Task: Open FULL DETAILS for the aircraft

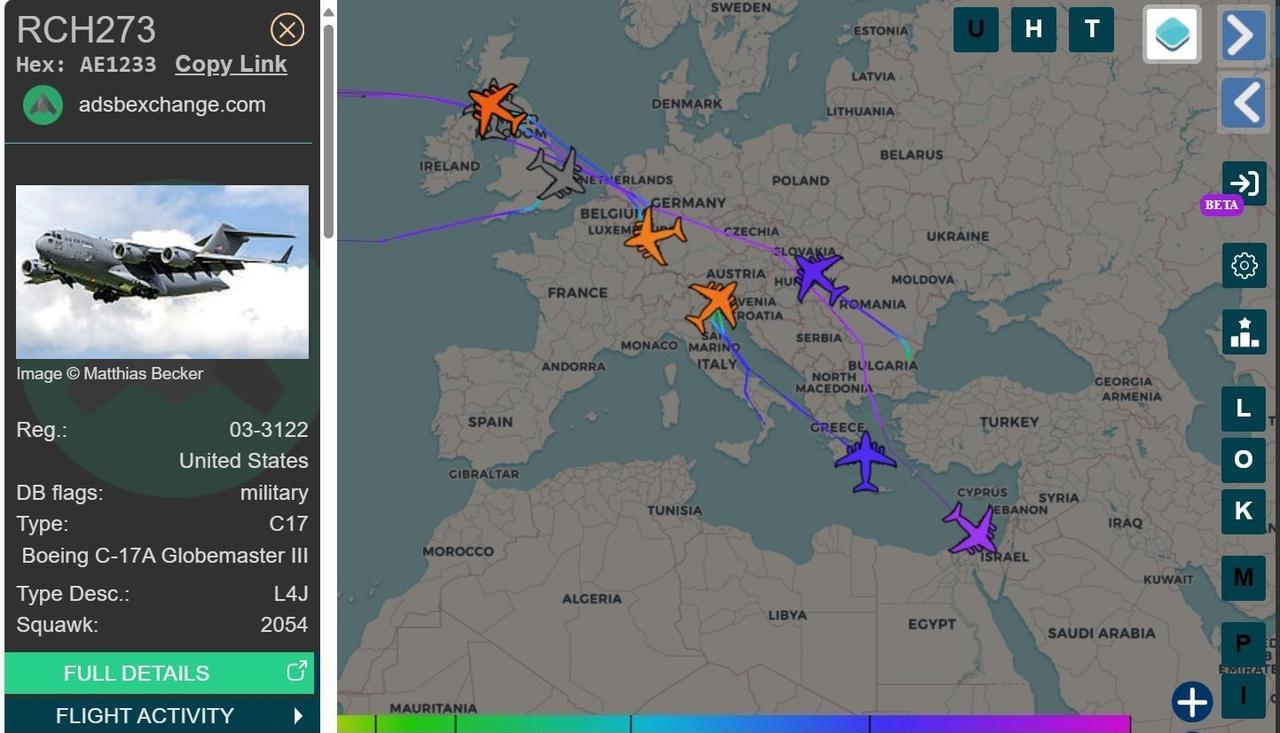Action: pyautogui.click(x=160, y=673)
